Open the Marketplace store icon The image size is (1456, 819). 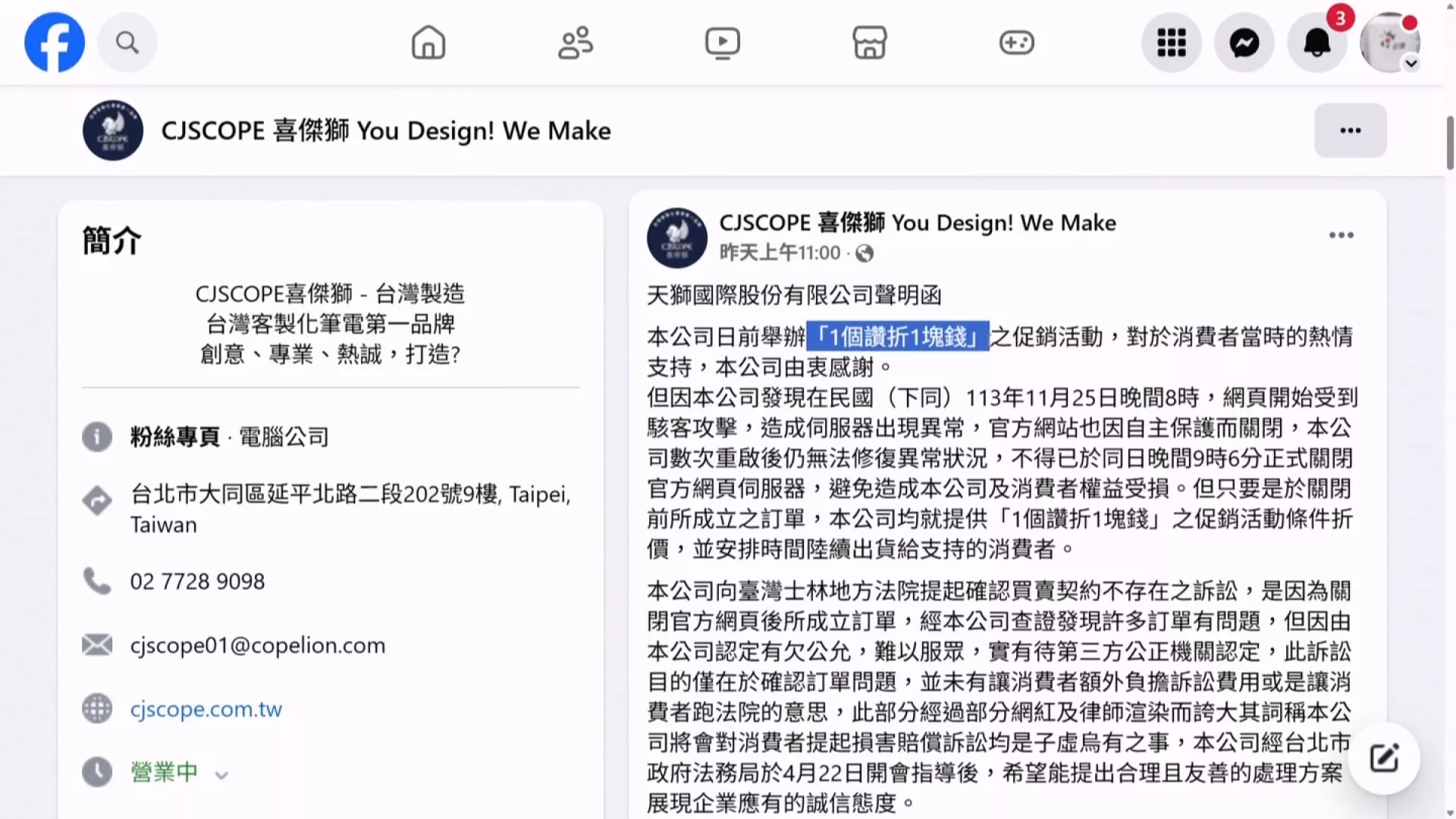870,42
